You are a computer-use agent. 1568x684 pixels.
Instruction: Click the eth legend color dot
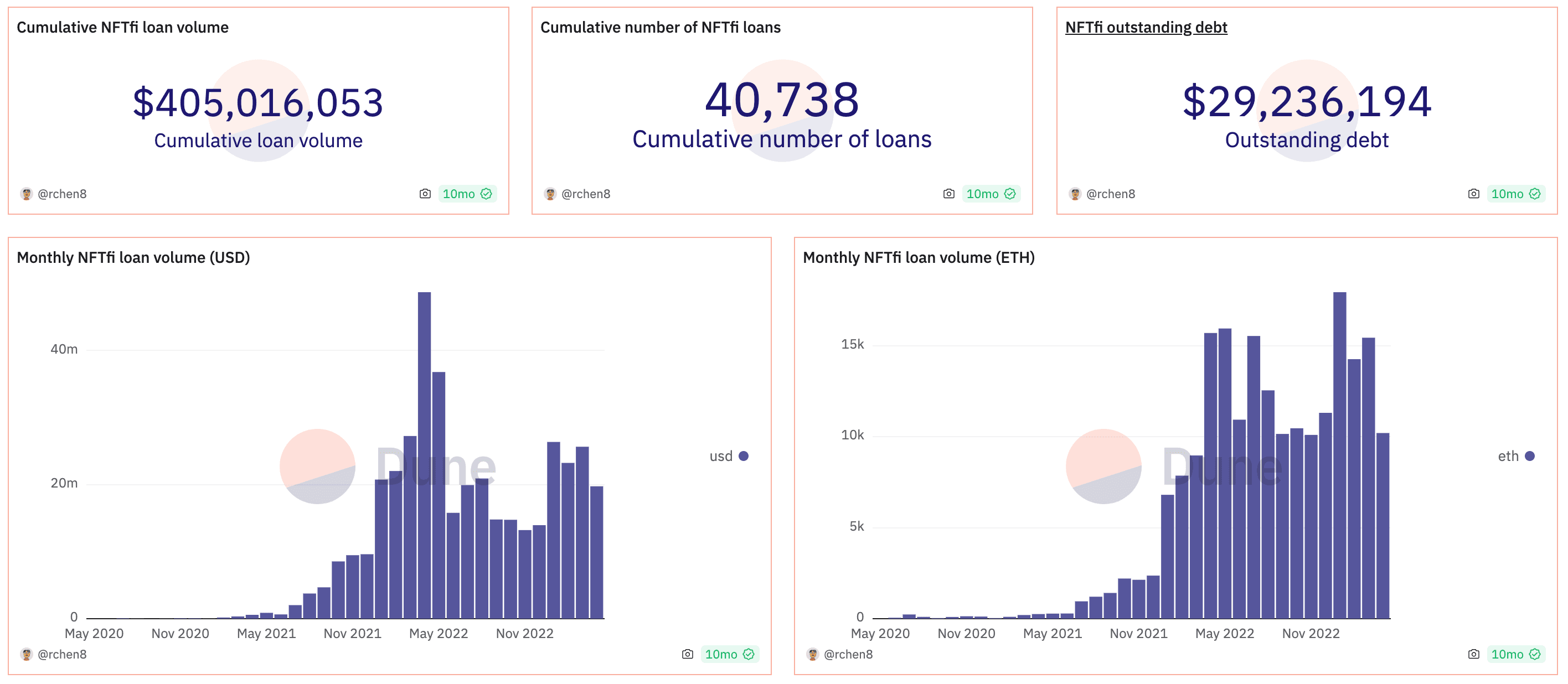click(x=1530, y=456)
